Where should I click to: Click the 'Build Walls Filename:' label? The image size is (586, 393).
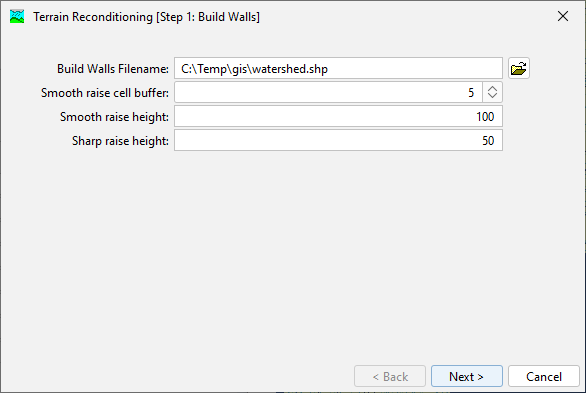112,69
